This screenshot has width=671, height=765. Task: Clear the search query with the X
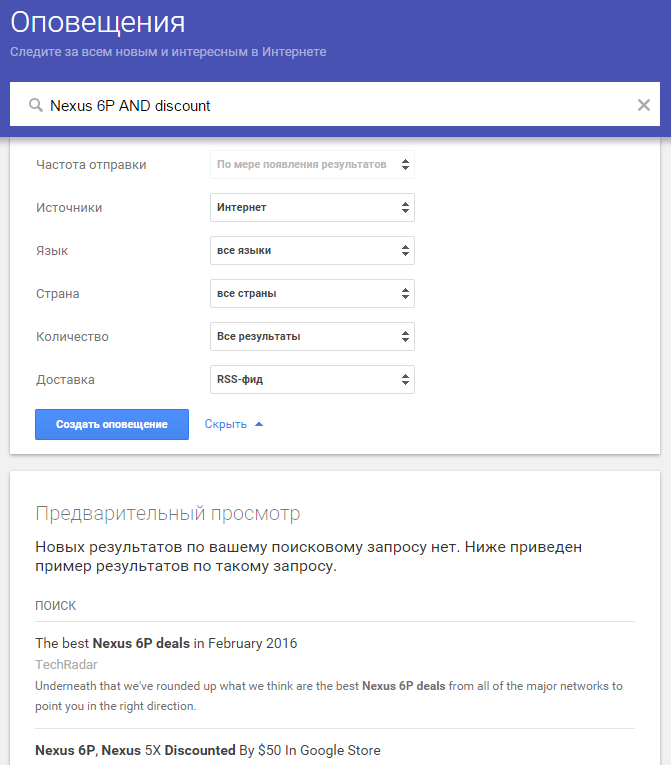644,105
